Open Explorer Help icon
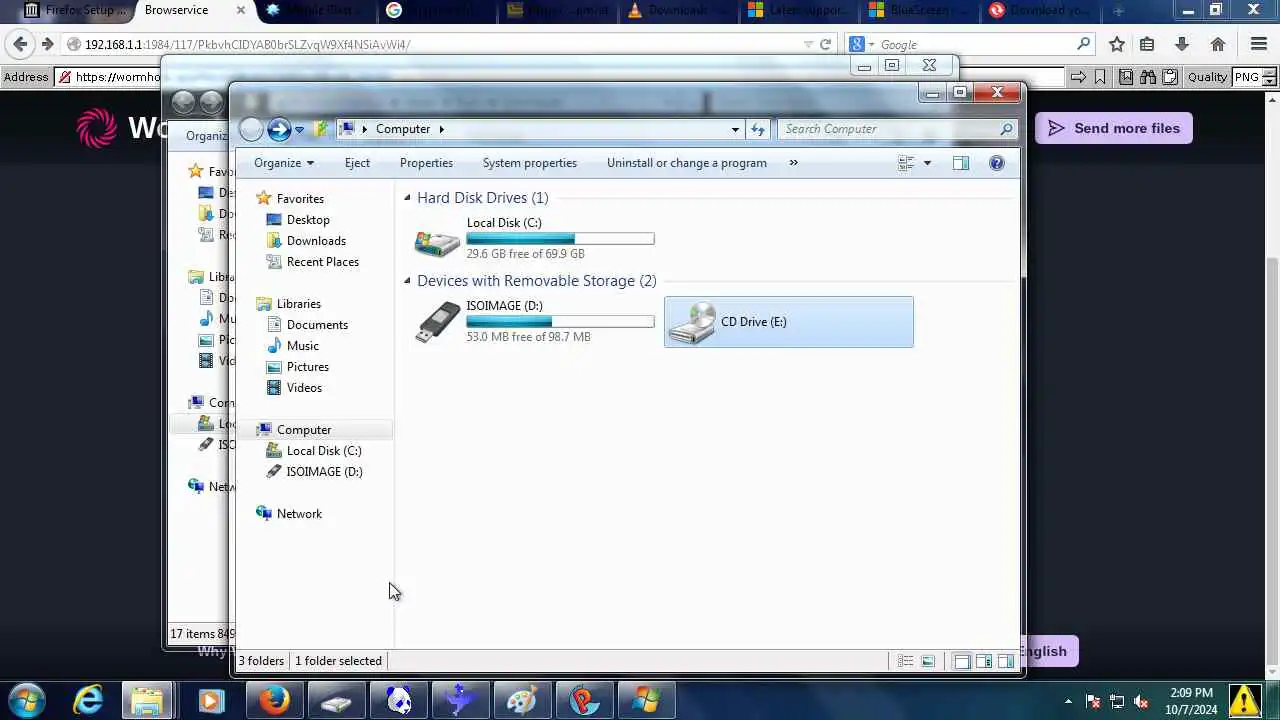Image resolution: width=1280 pixels, height=720 pixels. [997, 163]
